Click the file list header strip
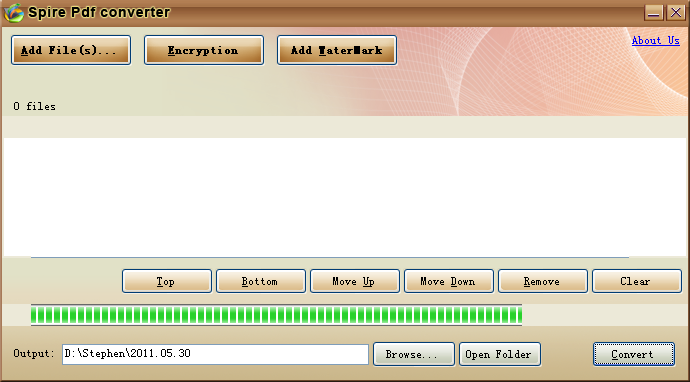Viewport: 690px width, 382px height. pyautogui.click(x=345, y=127)
